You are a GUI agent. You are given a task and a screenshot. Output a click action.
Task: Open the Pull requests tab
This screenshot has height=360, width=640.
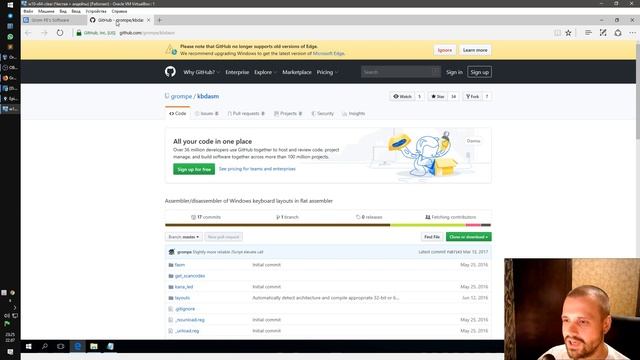point(246,113)
